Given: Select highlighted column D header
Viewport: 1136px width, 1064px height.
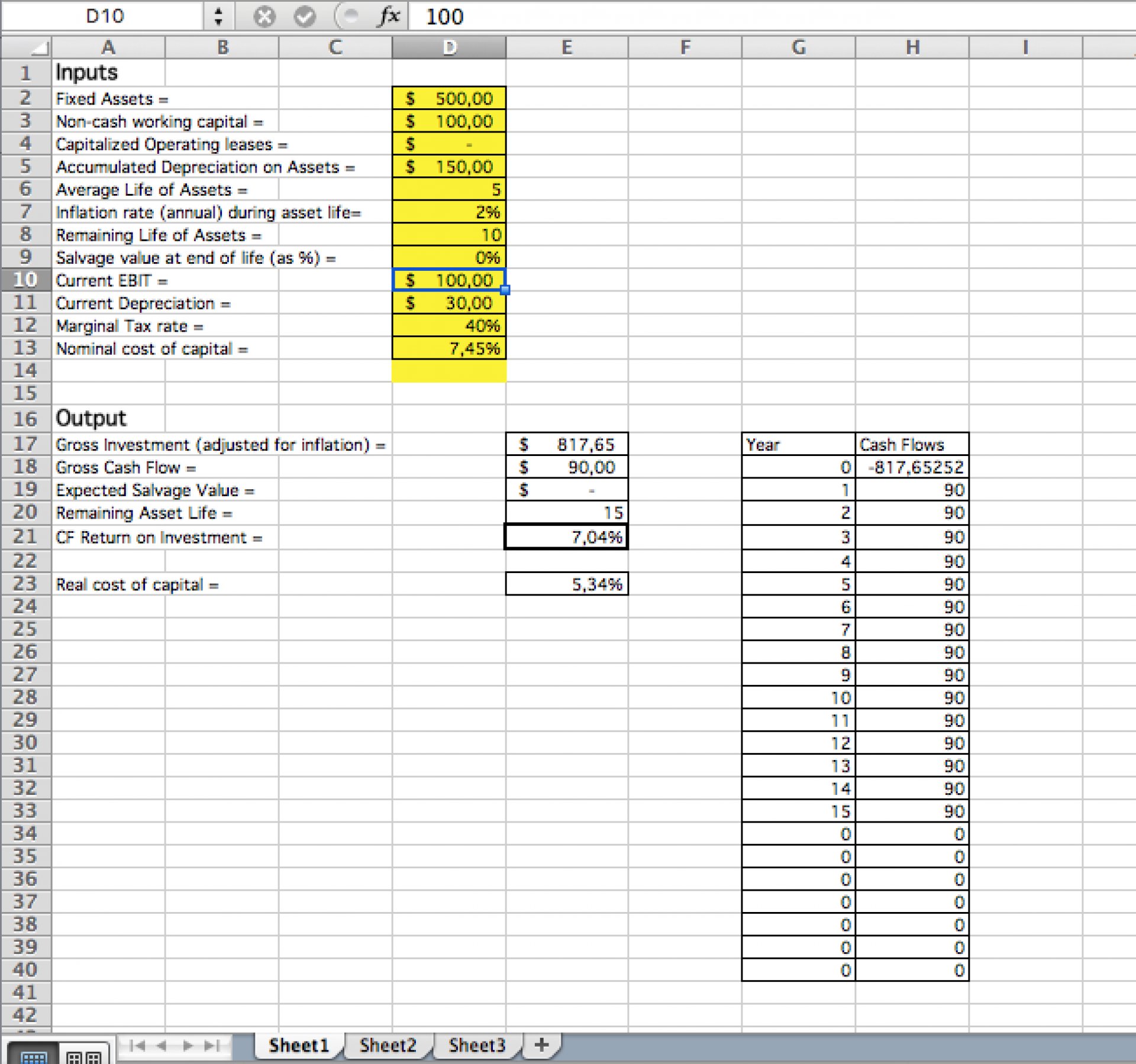Looking at the screenshot, I should coord(449,48).
